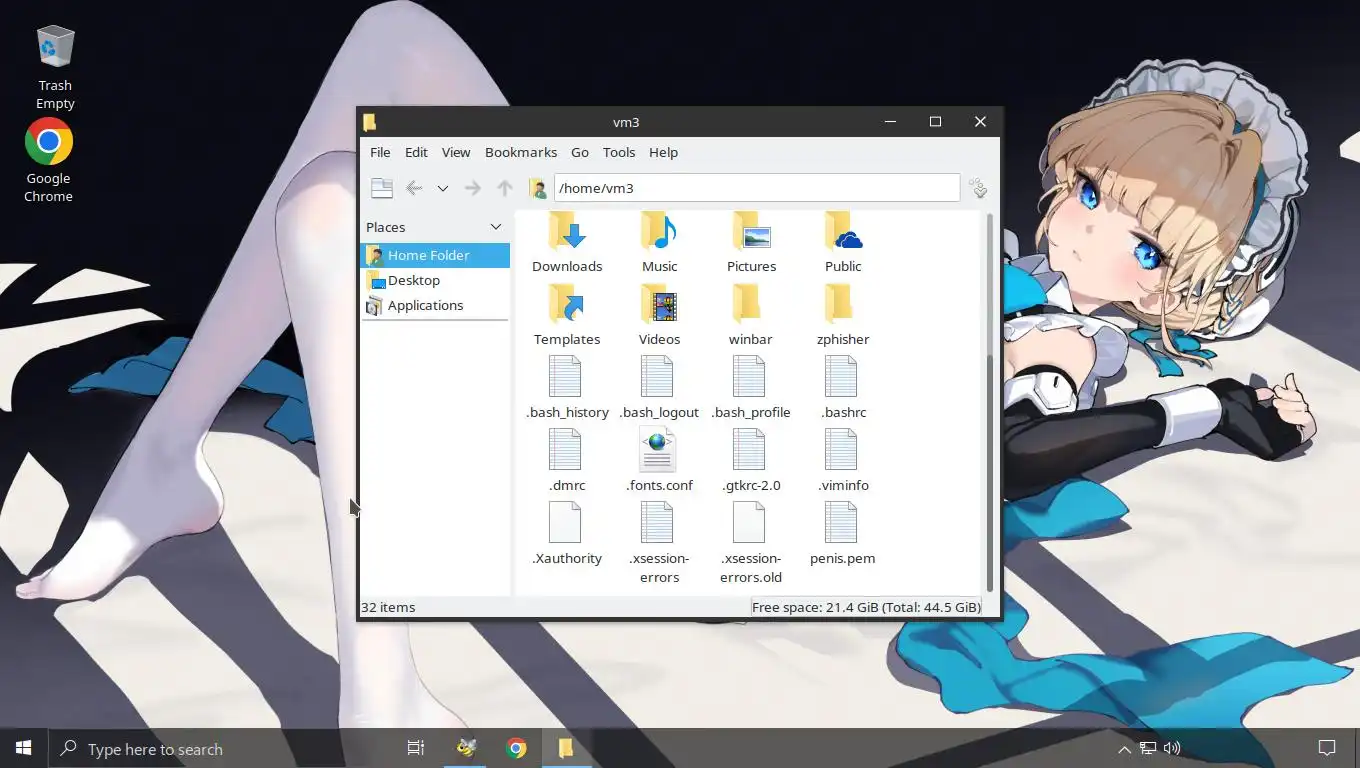Click the volume tray icon
This screenshot has height=768, width=1360.
pyautogui.click(x=1172, y=748)
